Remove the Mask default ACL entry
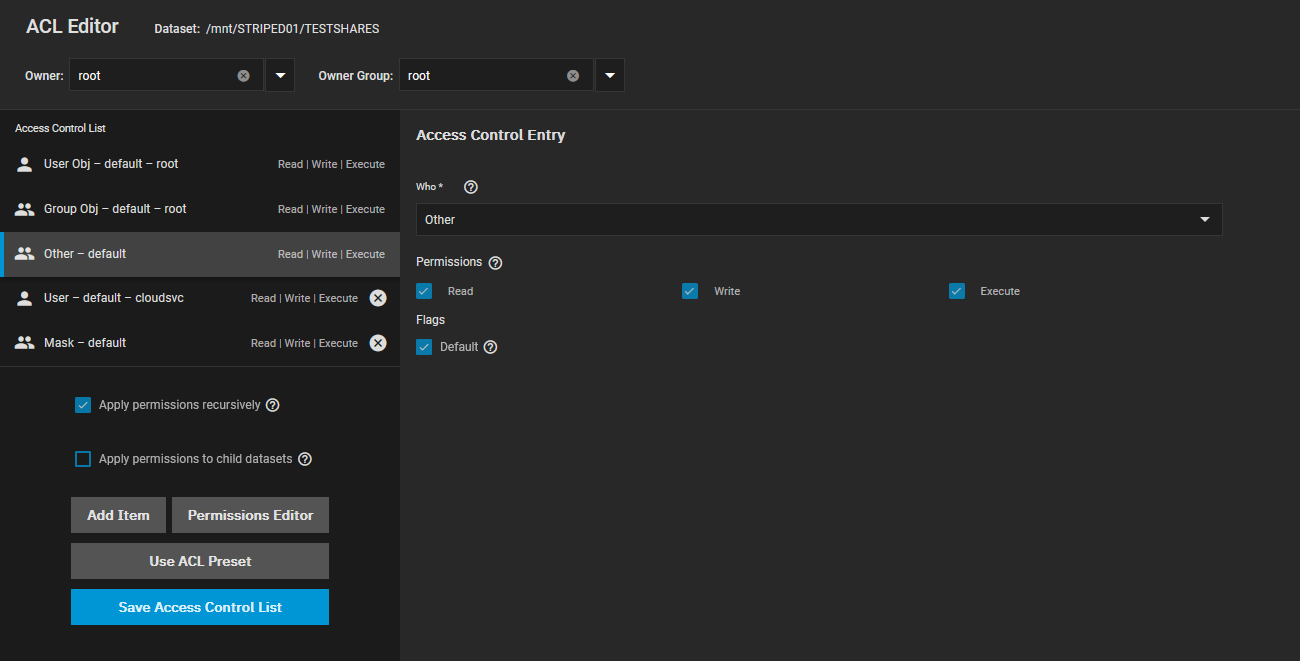This screenshot has width=1300, height=661. pyautogui.click(x=378, y=343)
